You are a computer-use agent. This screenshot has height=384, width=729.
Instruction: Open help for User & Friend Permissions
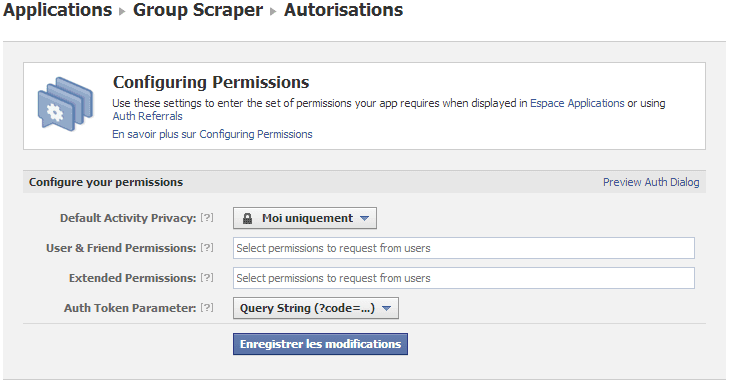(x=207, y=248)
